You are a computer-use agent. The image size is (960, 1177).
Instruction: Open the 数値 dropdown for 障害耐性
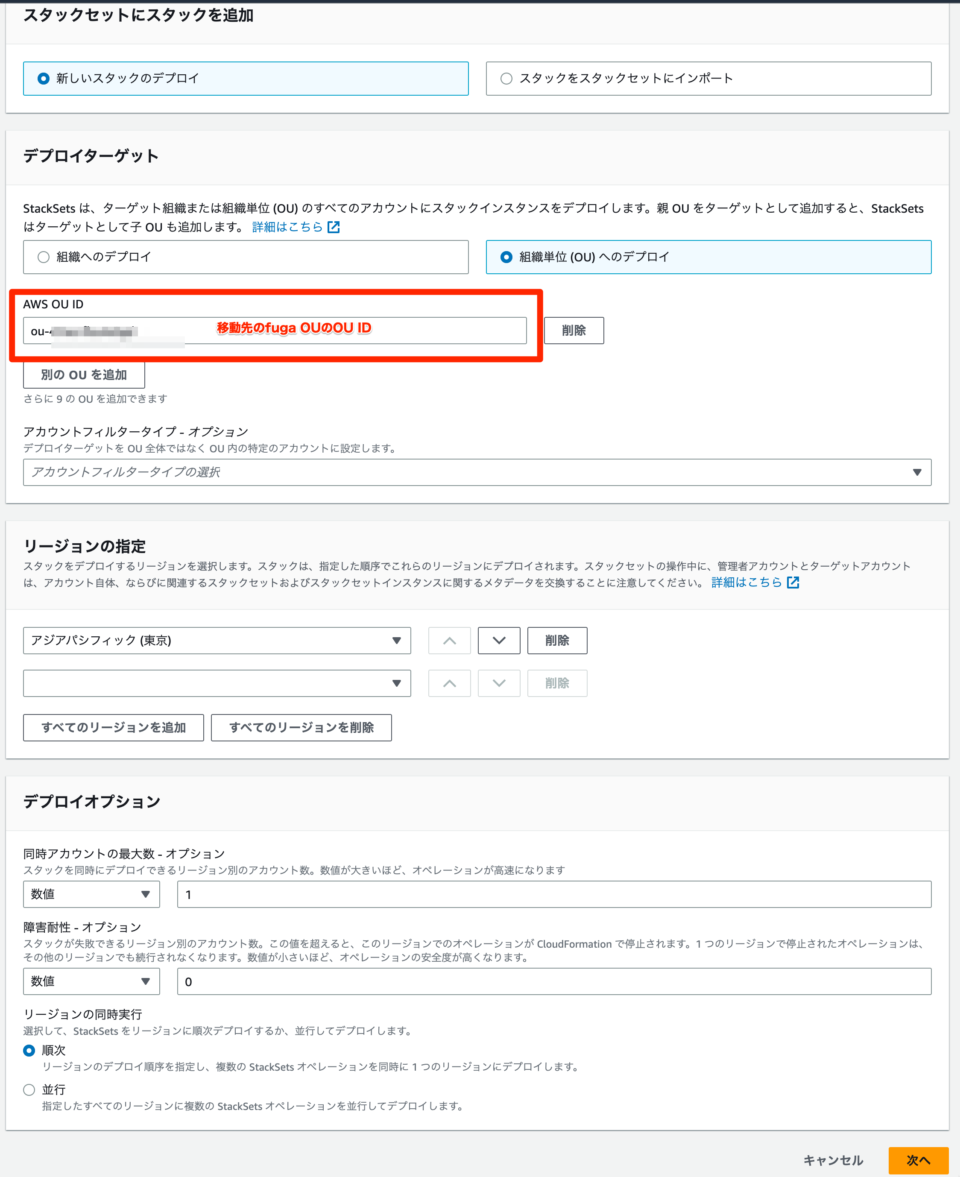(91, 981)
